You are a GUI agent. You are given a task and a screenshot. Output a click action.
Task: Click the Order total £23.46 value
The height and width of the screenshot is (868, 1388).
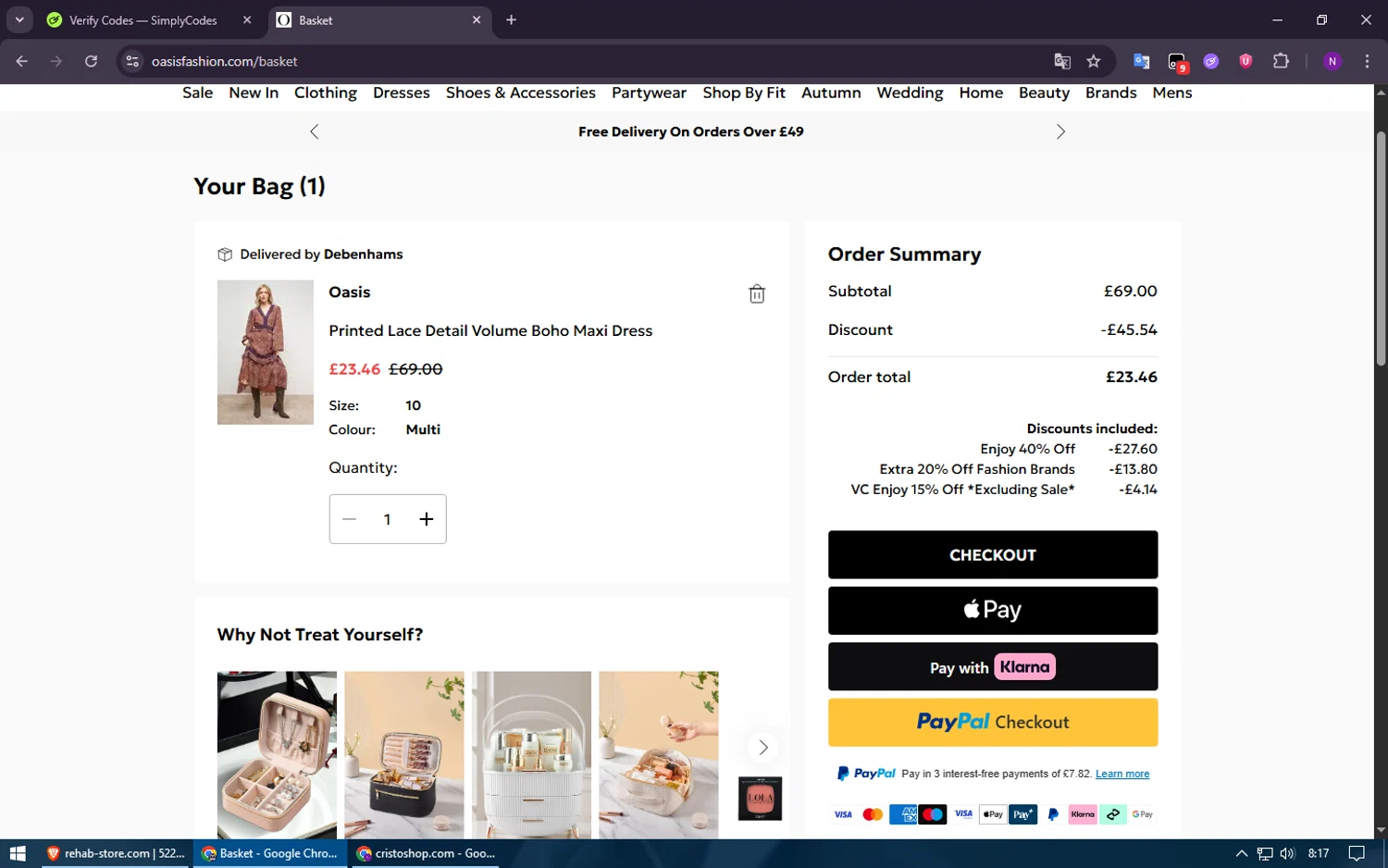click(1132, 377)
